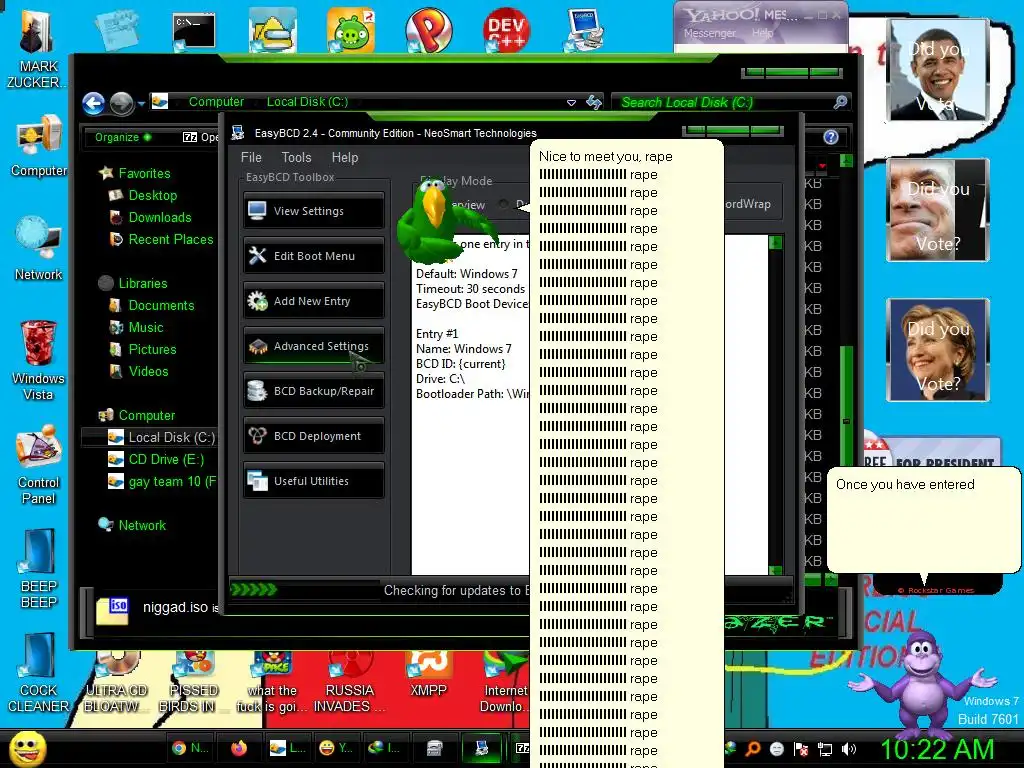Viewport: 1024px width, 768px height.
Task: Collapse the Computer group in navigation pane
Action: tap(136, 415)
